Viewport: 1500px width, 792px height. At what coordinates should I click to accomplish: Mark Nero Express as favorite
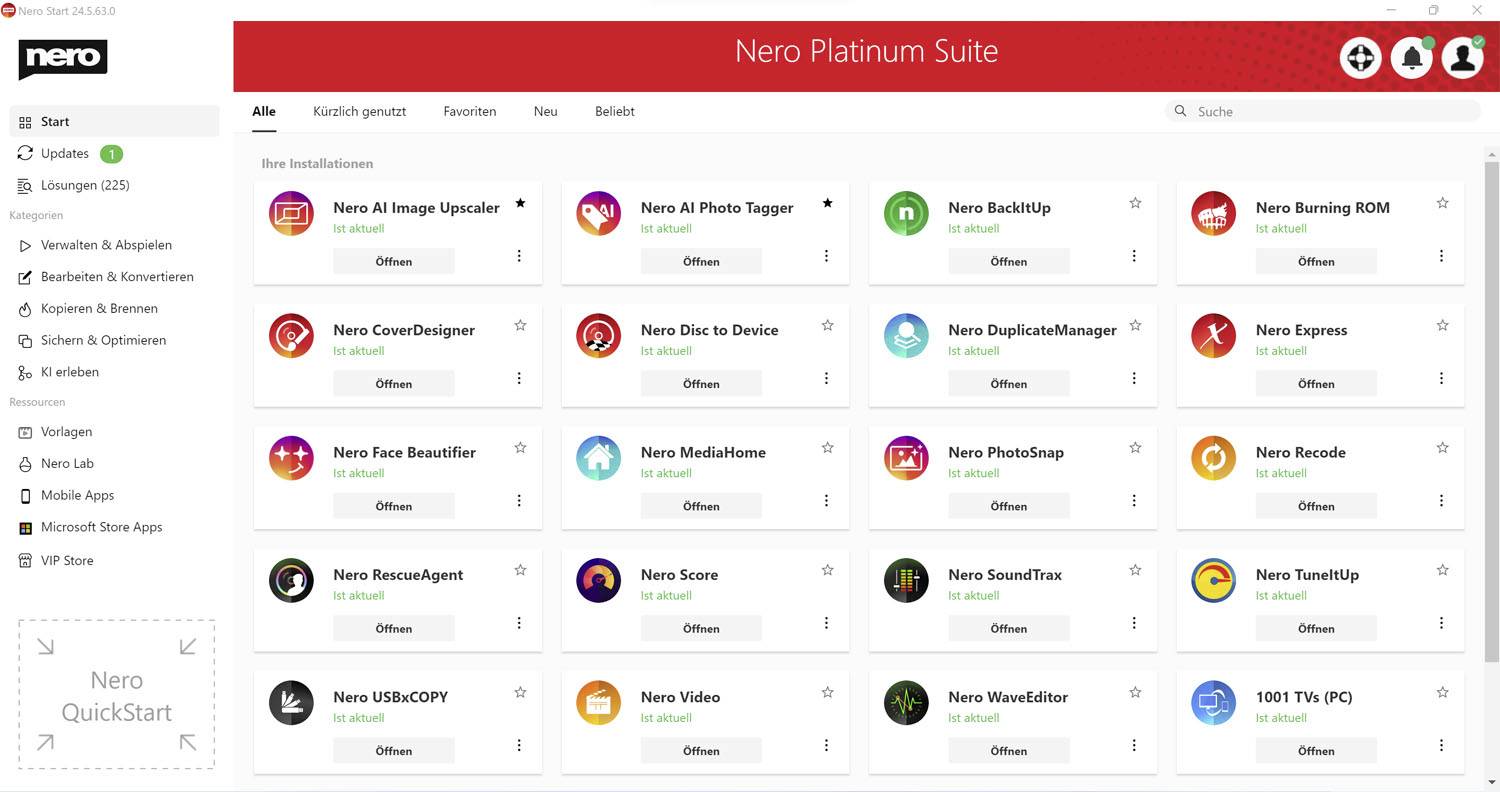(1442, 325)
